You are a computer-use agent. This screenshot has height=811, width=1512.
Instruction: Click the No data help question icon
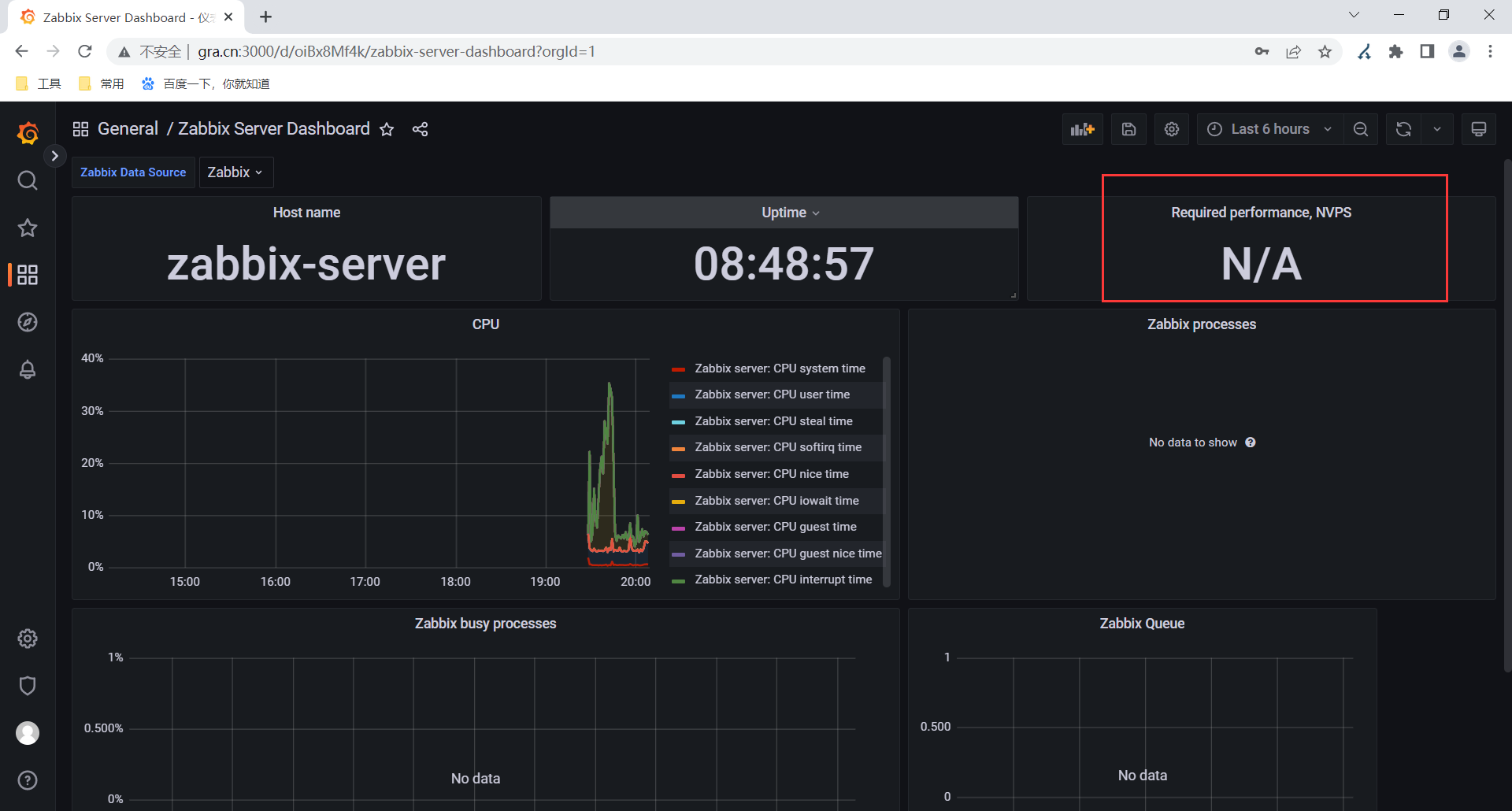pyautogui.click(x=1251, y=443)
